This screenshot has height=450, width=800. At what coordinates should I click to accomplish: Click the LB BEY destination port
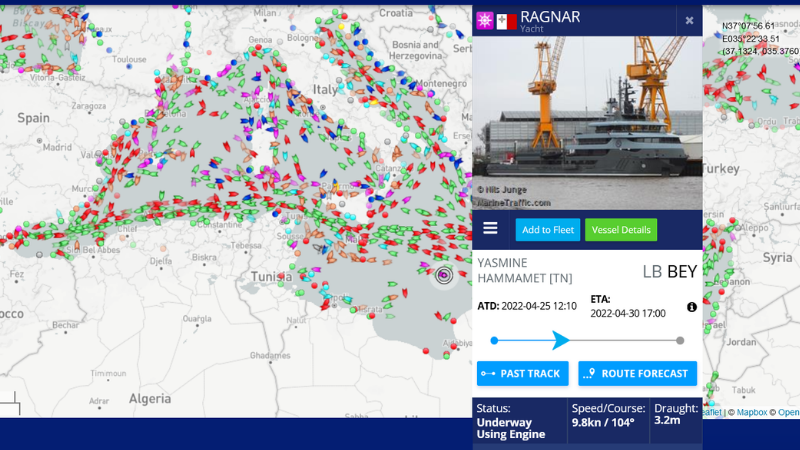669,271
